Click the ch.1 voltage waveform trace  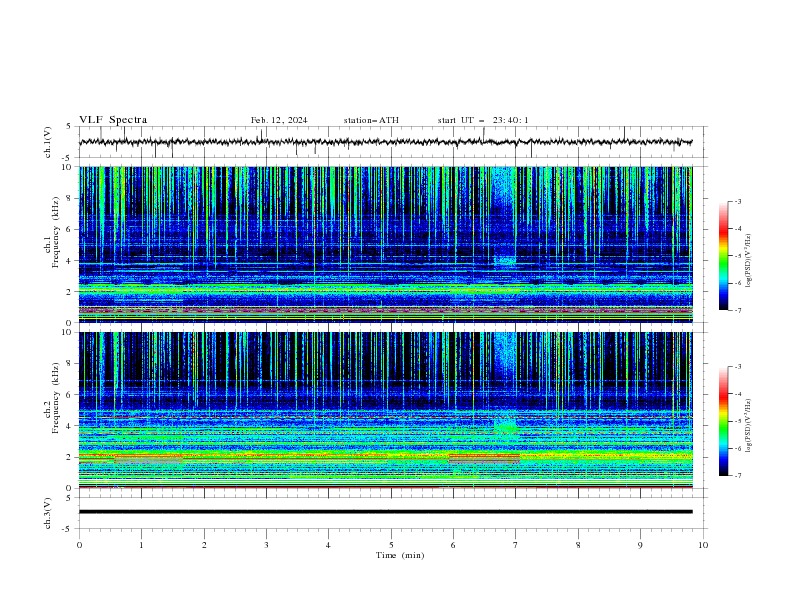tap(385, 142)
